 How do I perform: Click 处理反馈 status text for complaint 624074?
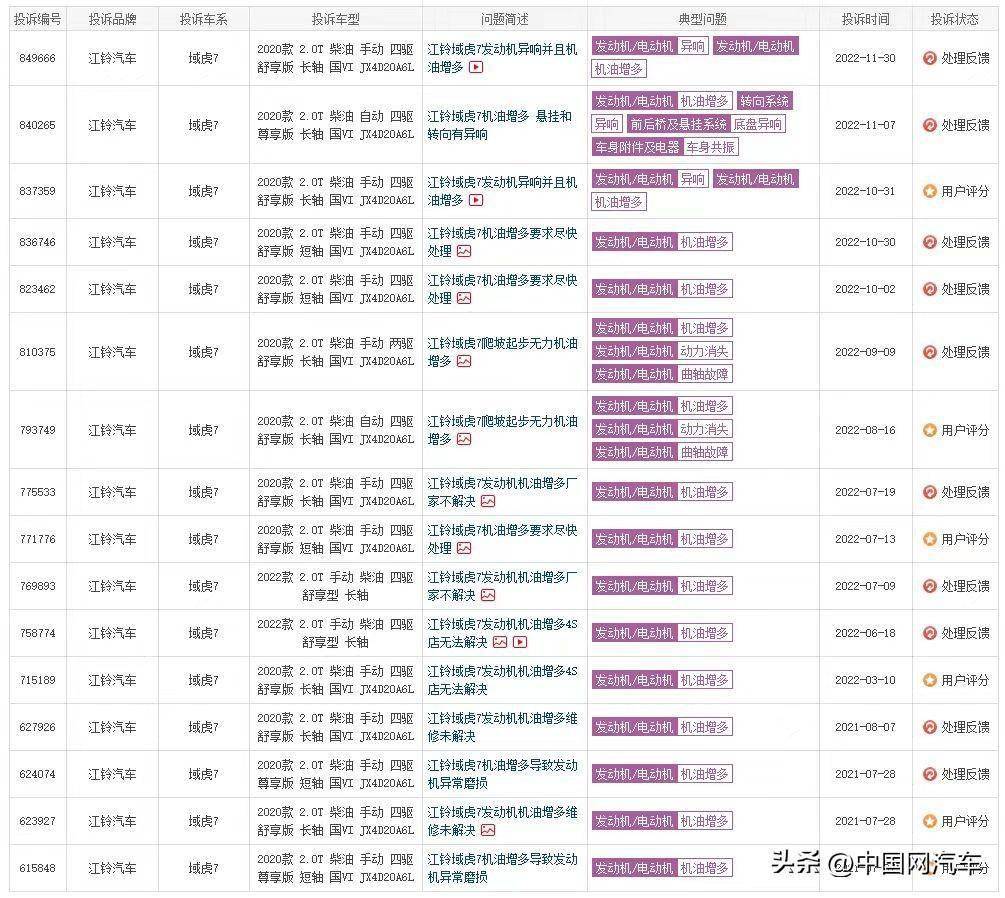pos(965,774)
